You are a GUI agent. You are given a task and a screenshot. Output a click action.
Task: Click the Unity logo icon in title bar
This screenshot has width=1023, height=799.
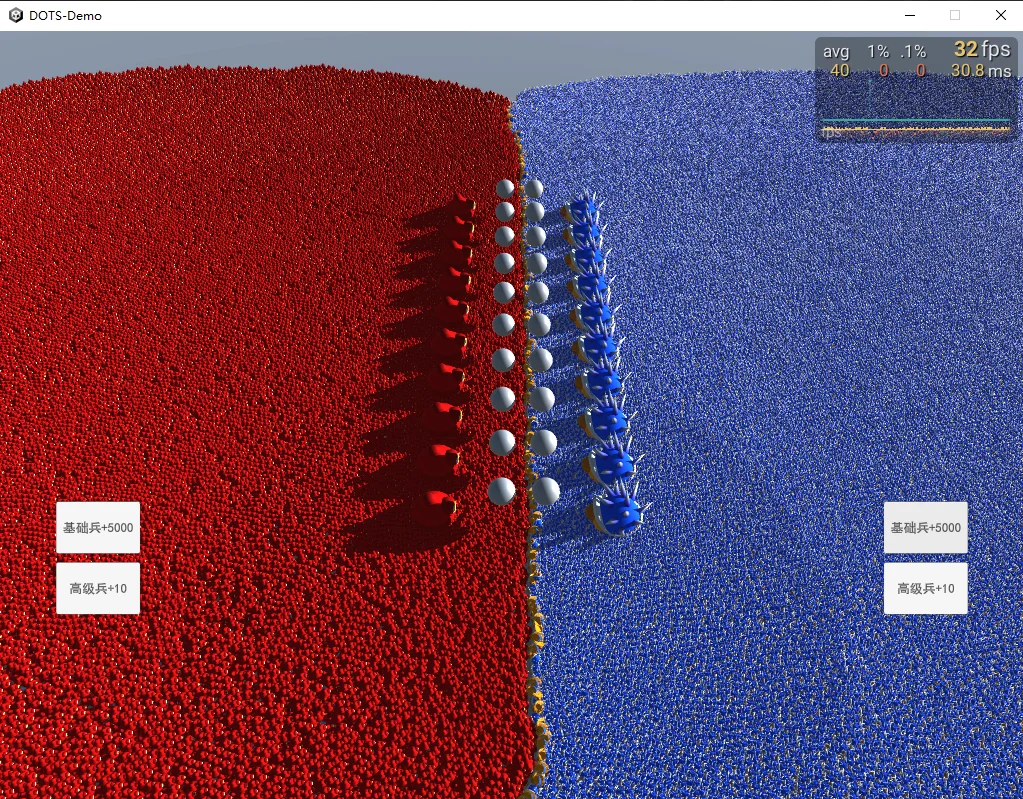[x=15, y=15]
